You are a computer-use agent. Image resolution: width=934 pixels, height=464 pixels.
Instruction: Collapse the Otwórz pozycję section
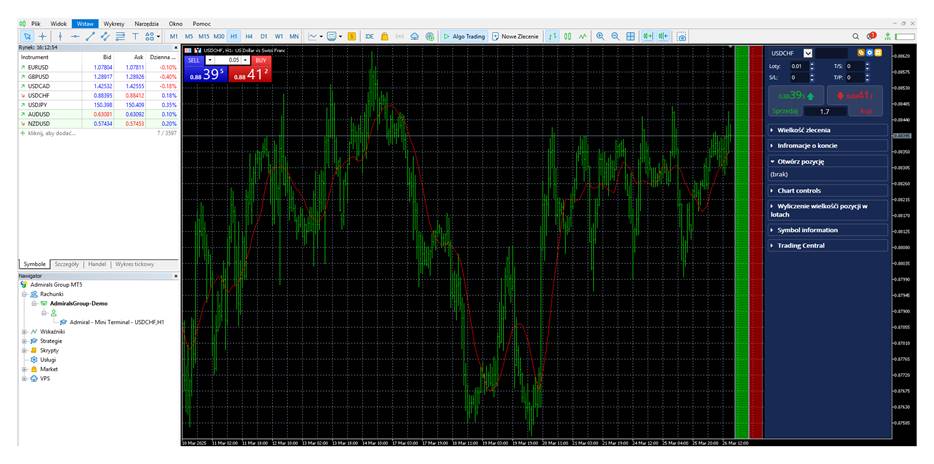click(x=829, y=161)
